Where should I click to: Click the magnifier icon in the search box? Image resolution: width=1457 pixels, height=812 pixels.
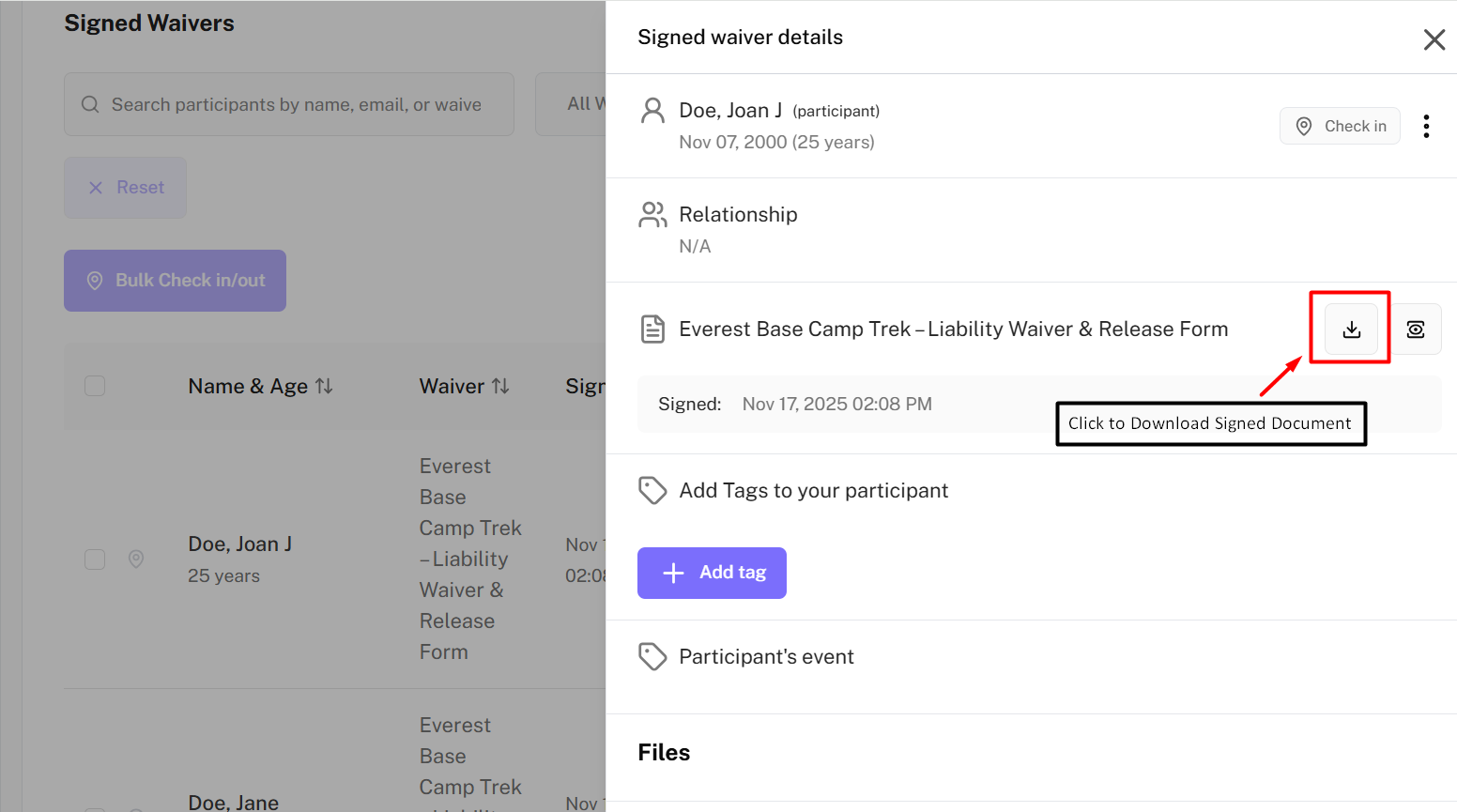pos(90,104)
